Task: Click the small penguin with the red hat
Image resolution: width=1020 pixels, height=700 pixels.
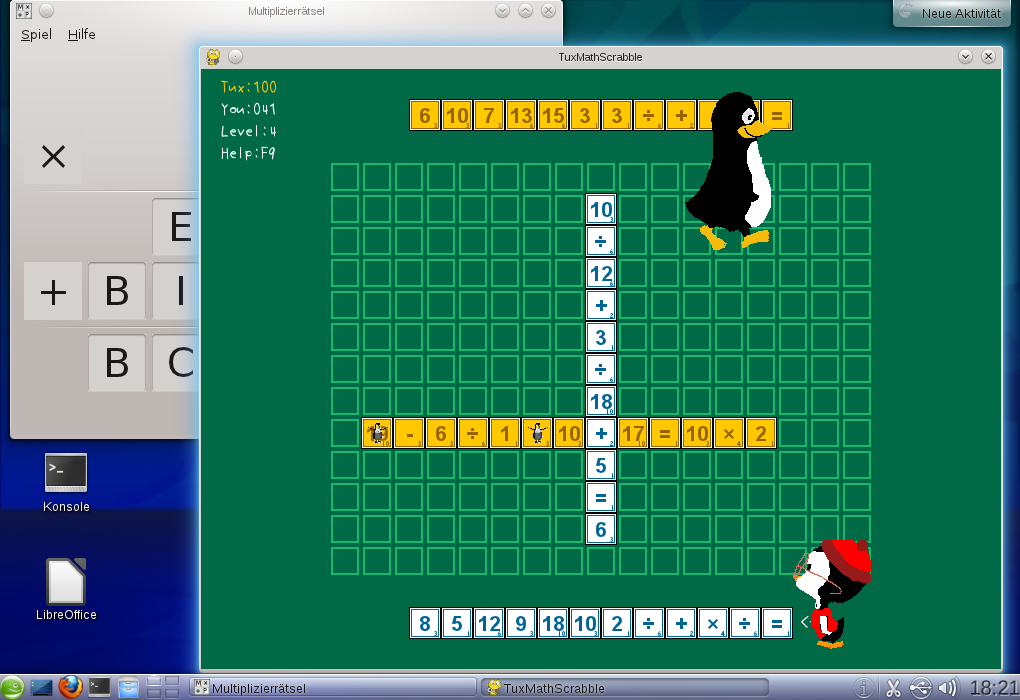Action: [832, 593]
